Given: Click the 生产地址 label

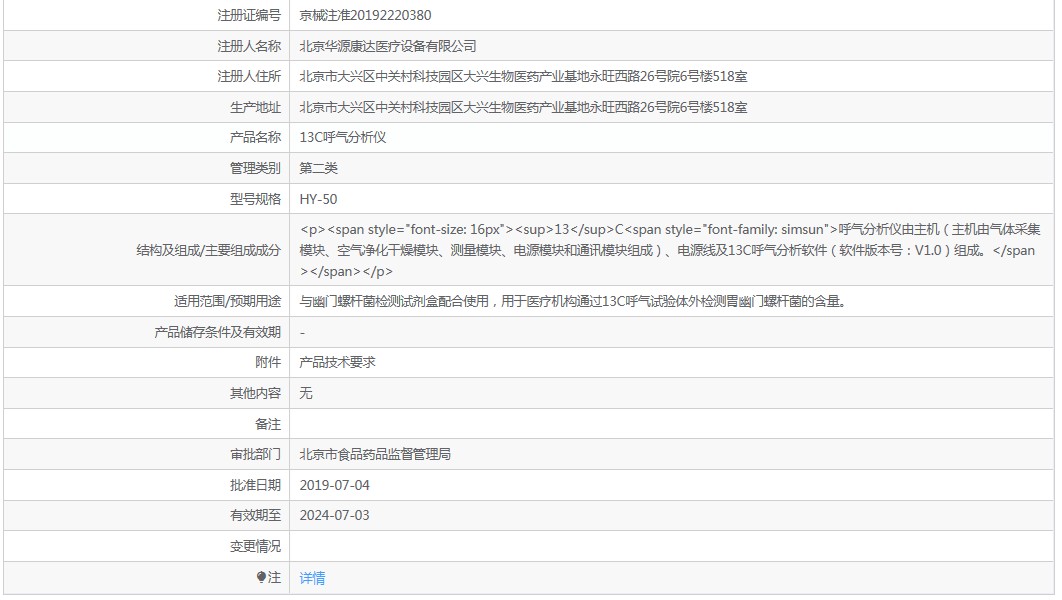Looking at the screenshot, I should click(255, 107).
